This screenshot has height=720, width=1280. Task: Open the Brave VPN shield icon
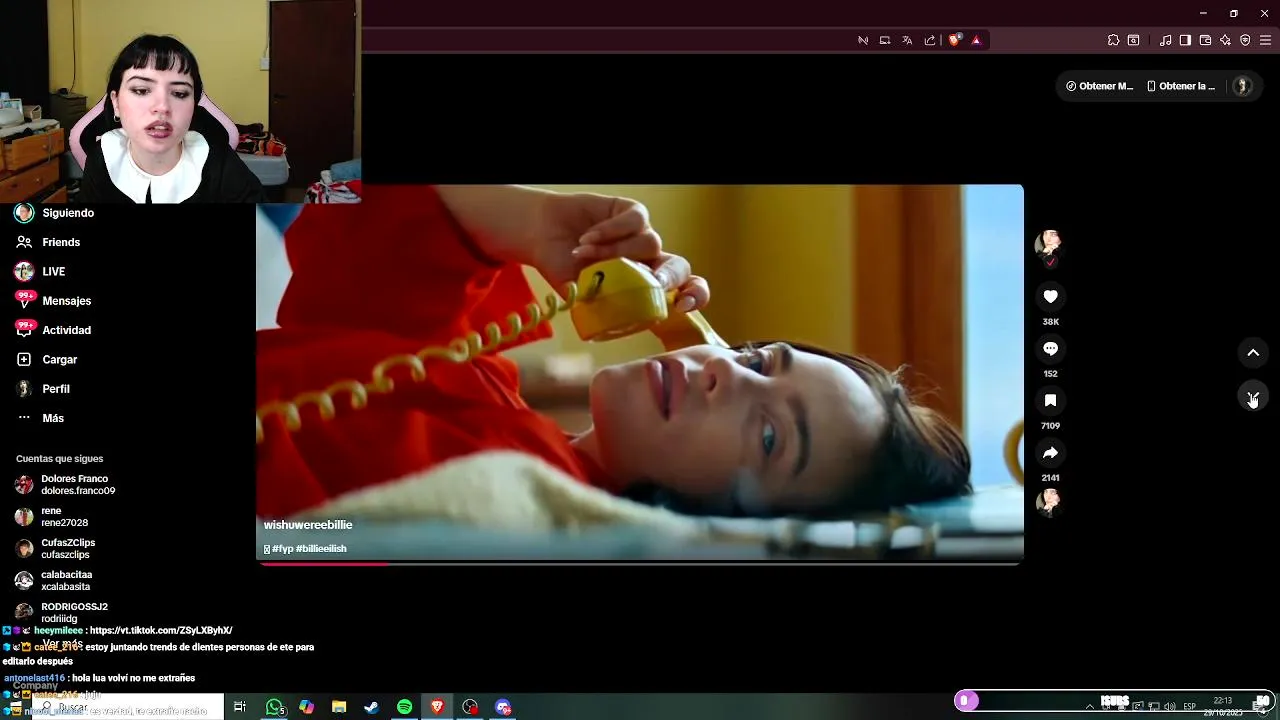pyautogui.click(x=1245, y=40)
